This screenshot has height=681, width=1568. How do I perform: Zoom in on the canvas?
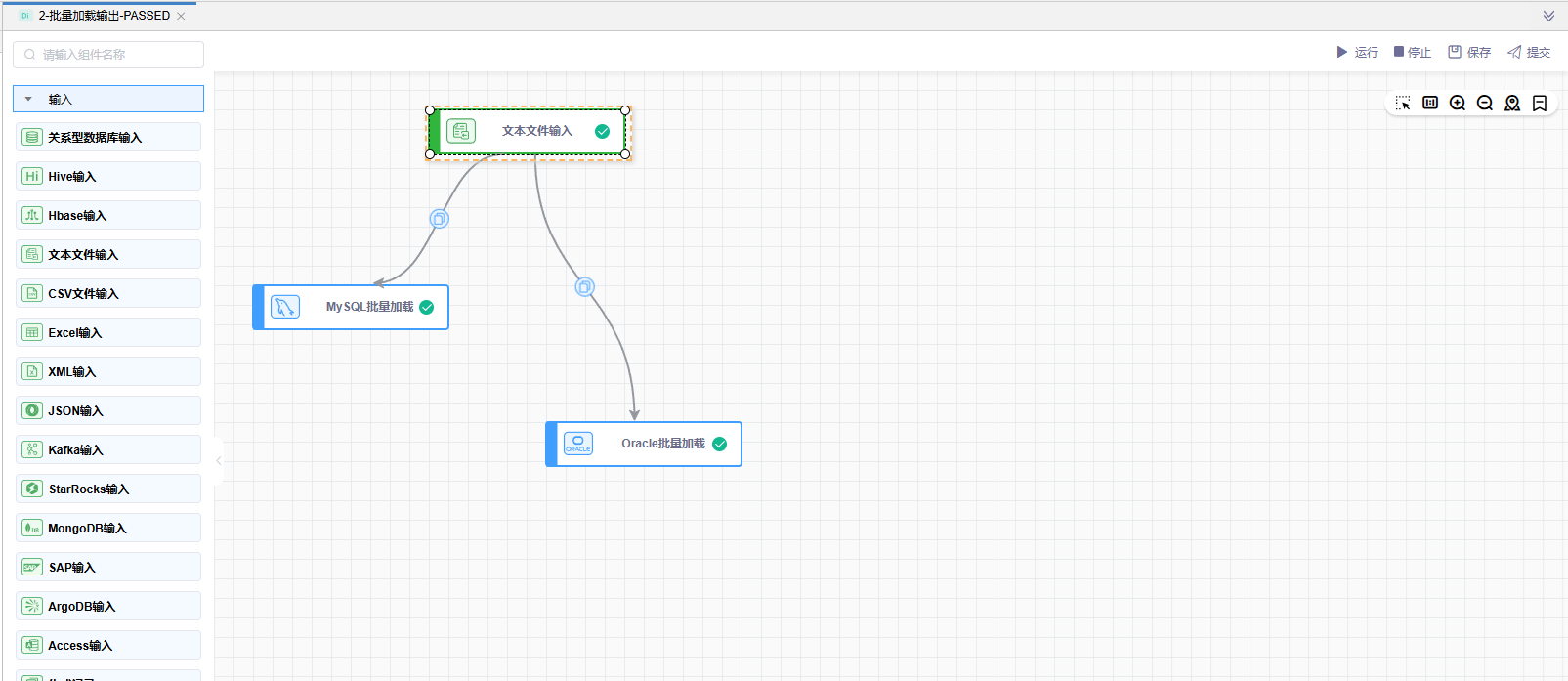tap(1458, 104)
